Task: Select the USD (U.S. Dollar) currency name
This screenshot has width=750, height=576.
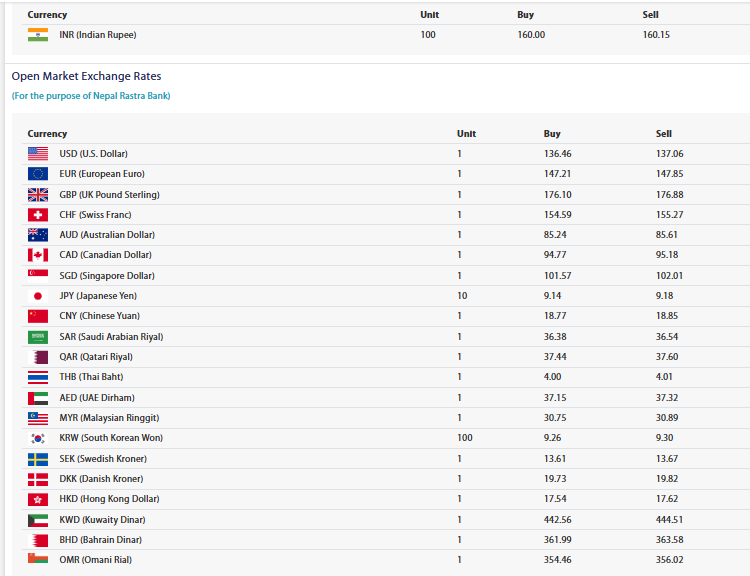Action: (x=94, y=154)
